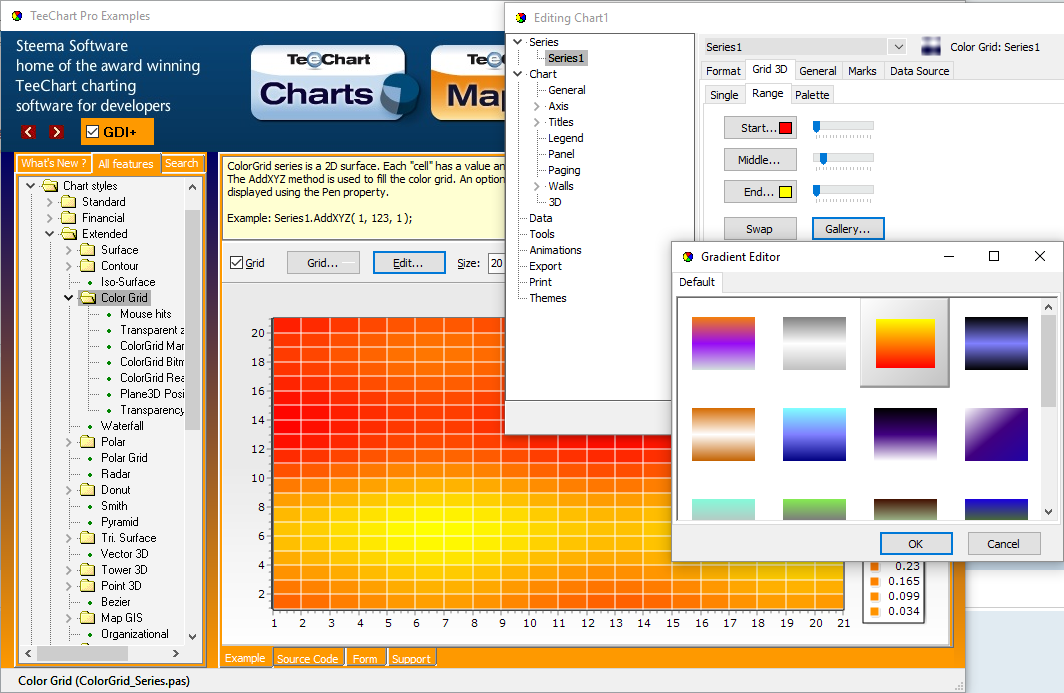
Task: Open the Palette sub-tab
Action: 812,95
